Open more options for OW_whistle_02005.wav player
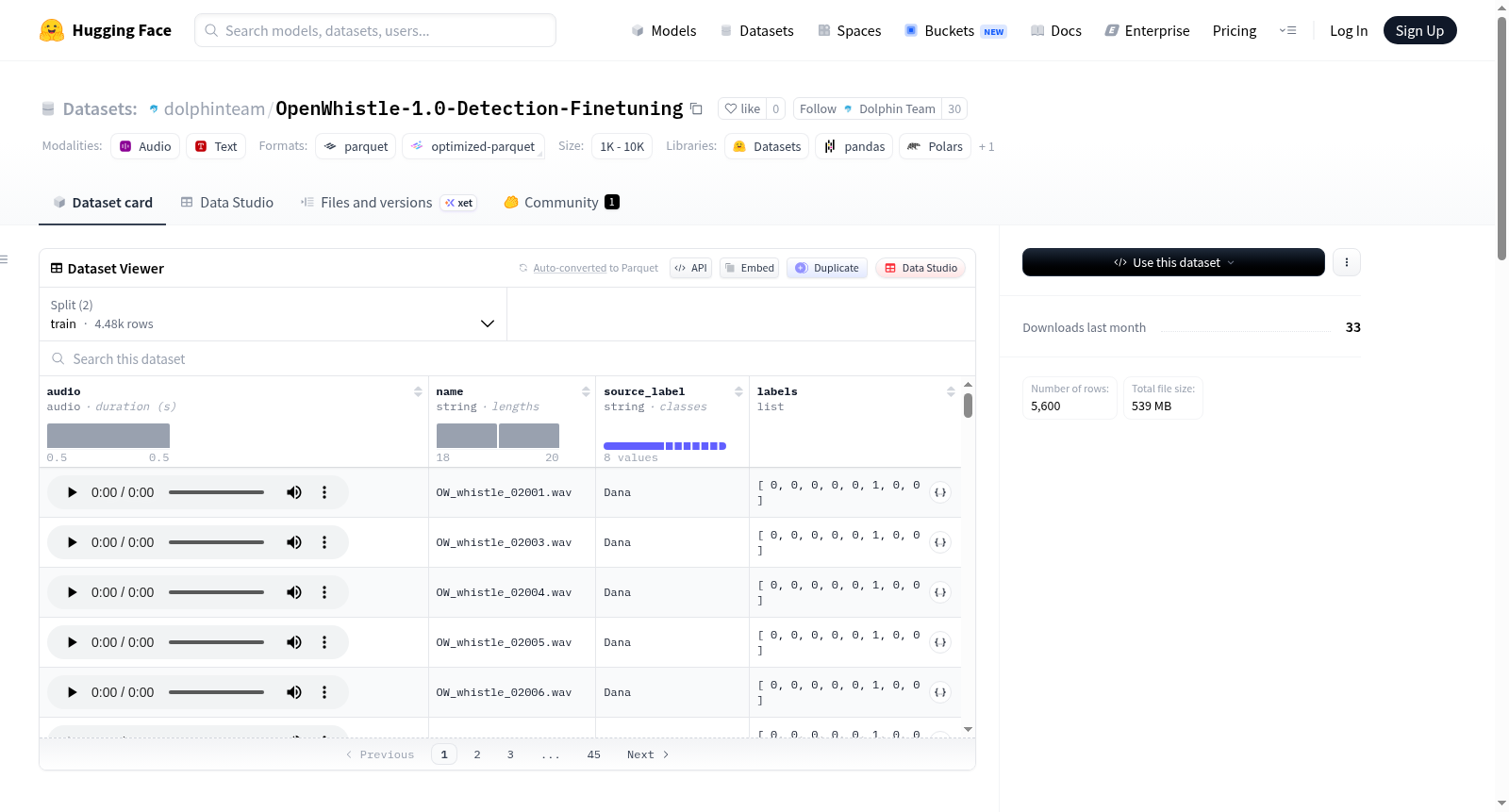The height and width of the screenshot is (812, 1509). tap(324, 642)
